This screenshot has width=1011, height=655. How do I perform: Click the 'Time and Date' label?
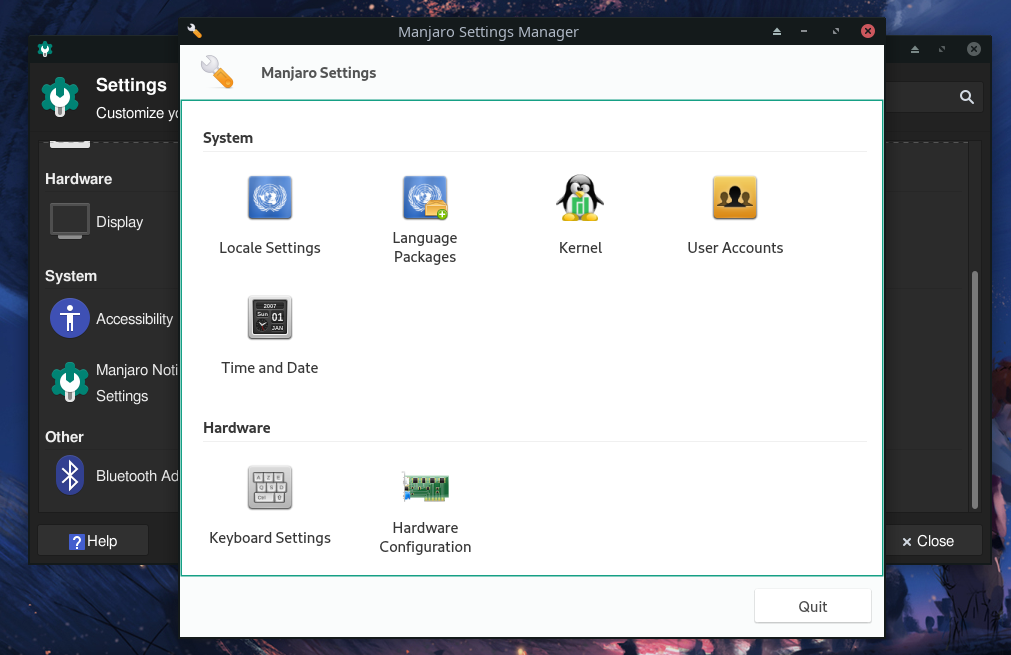[x=270, y=367]
